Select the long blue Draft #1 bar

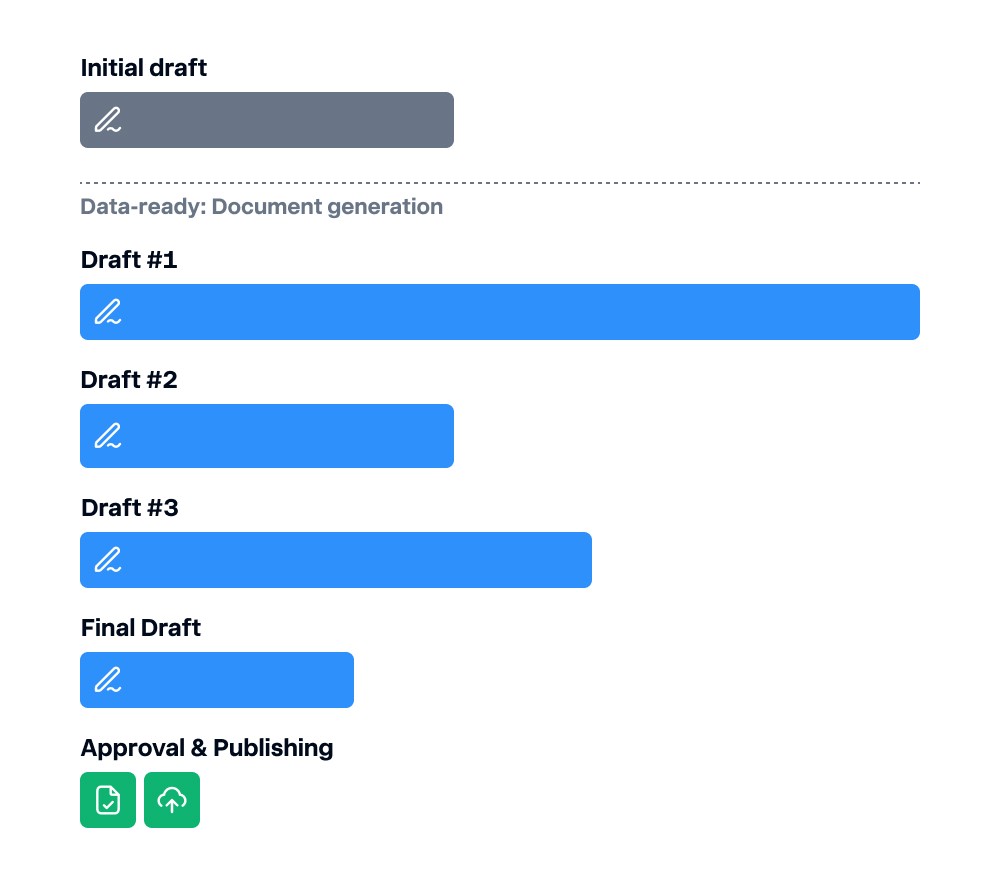[x=499, y=312]
